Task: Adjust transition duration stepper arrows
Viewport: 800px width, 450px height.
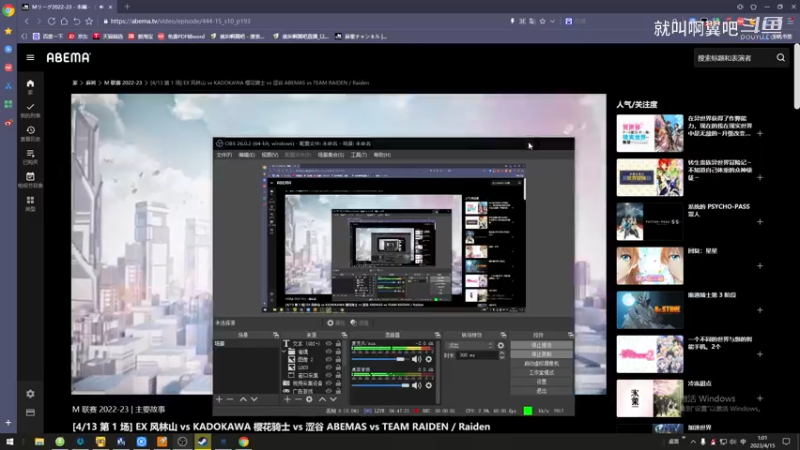Action: click(502, 355)
